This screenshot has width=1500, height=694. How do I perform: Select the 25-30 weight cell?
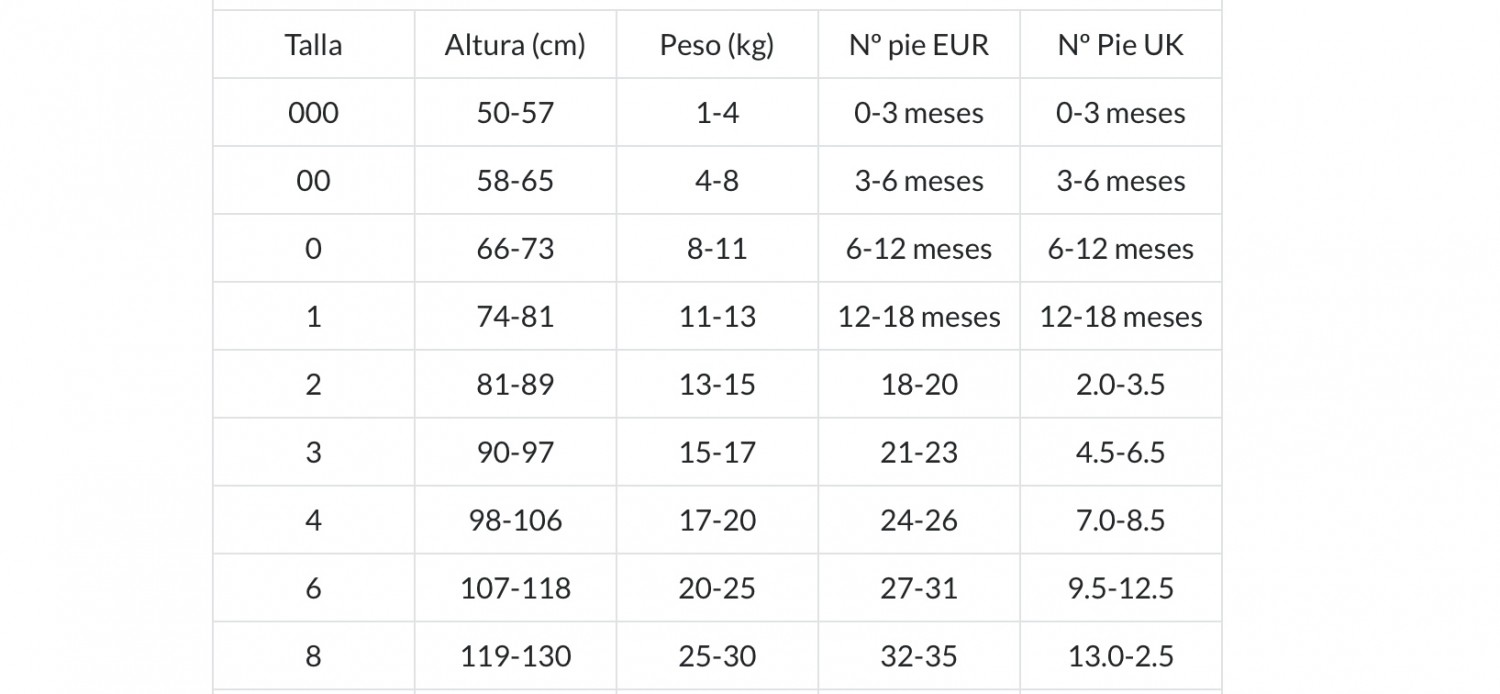pyautogui.click(x=717, y=657)
